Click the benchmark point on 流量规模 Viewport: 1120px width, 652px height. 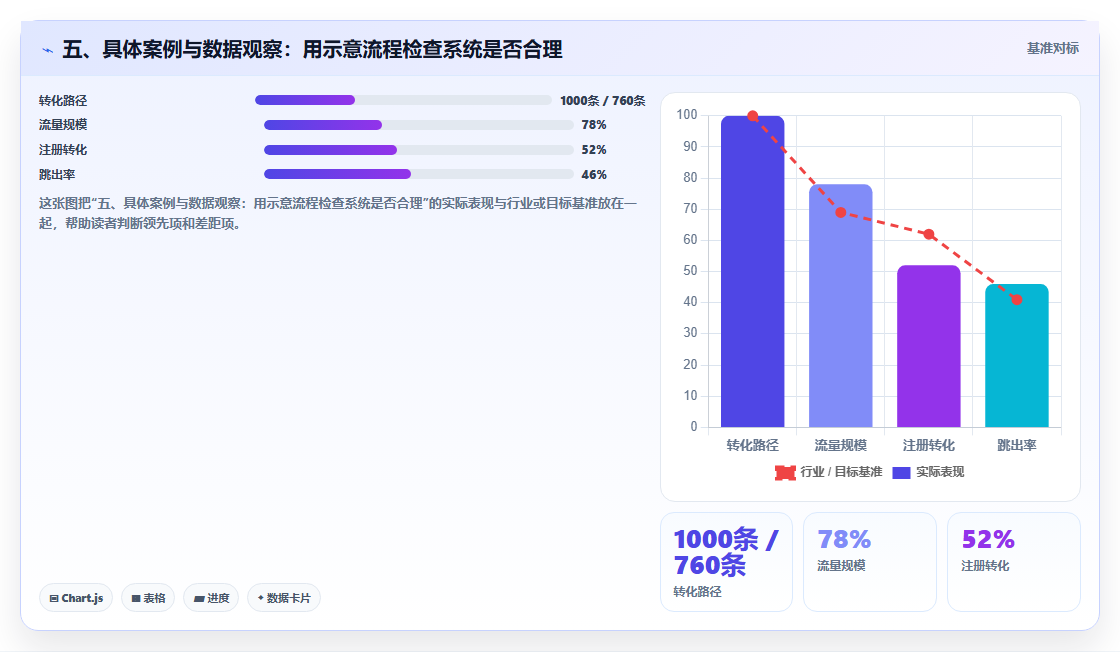(841, 212)
